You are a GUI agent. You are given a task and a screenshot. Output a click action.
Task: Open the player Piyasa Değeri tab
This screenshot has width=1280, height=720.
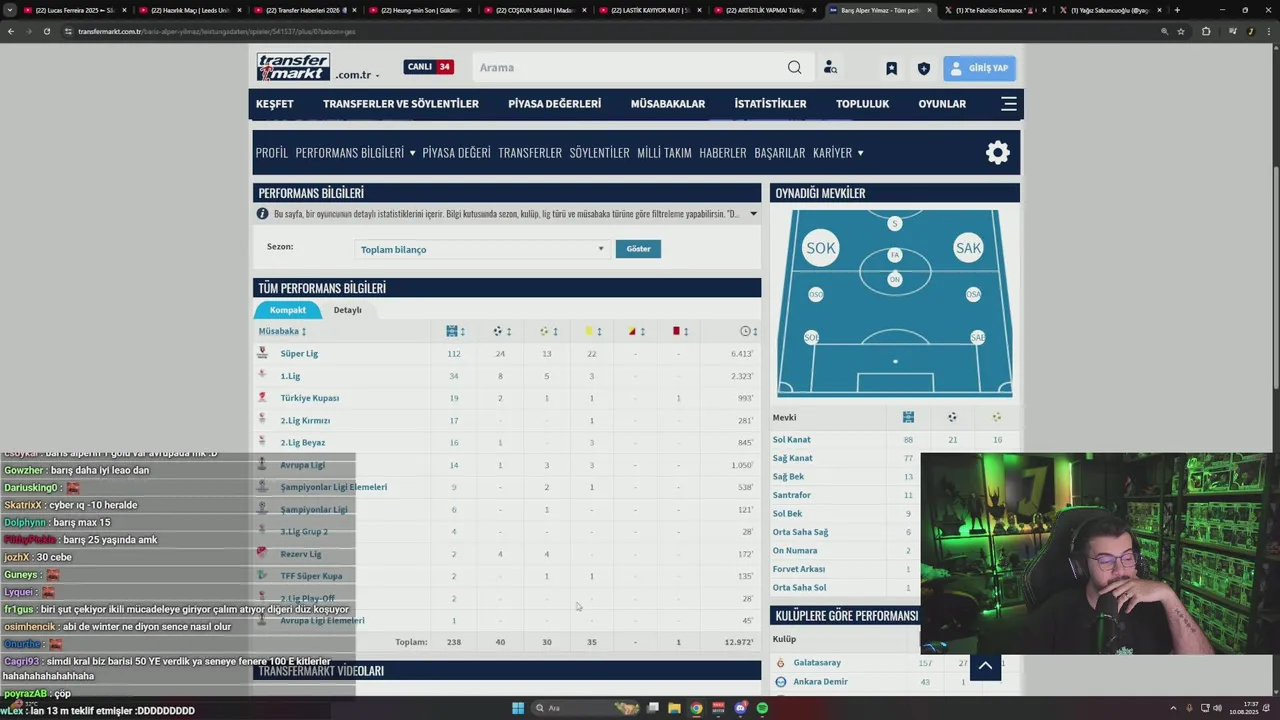pyautogui.click(x=456, y=153)
